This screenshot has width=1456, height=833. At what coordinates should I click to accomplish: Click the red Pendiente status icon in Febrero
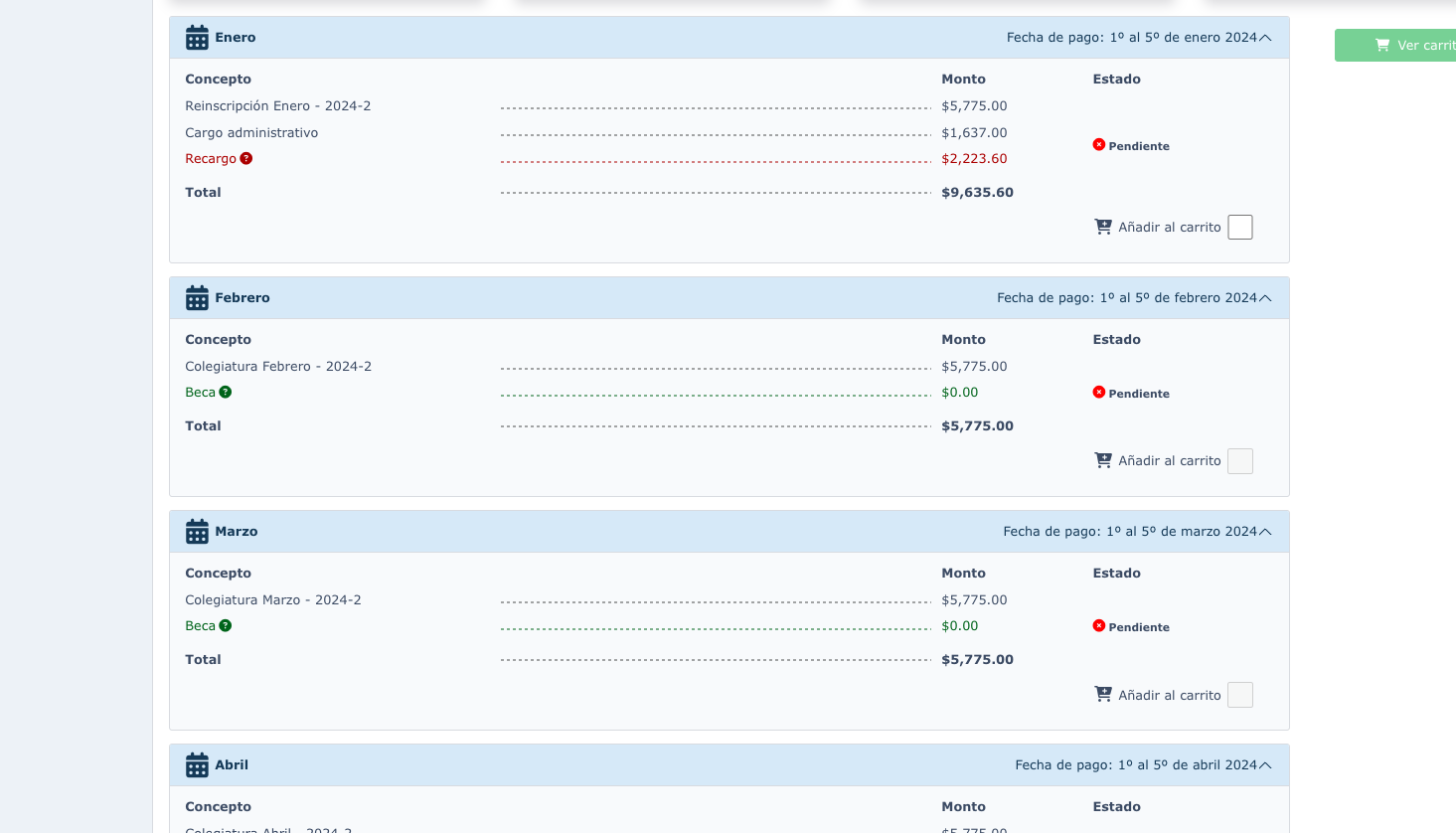click(x=1099, y=393)
